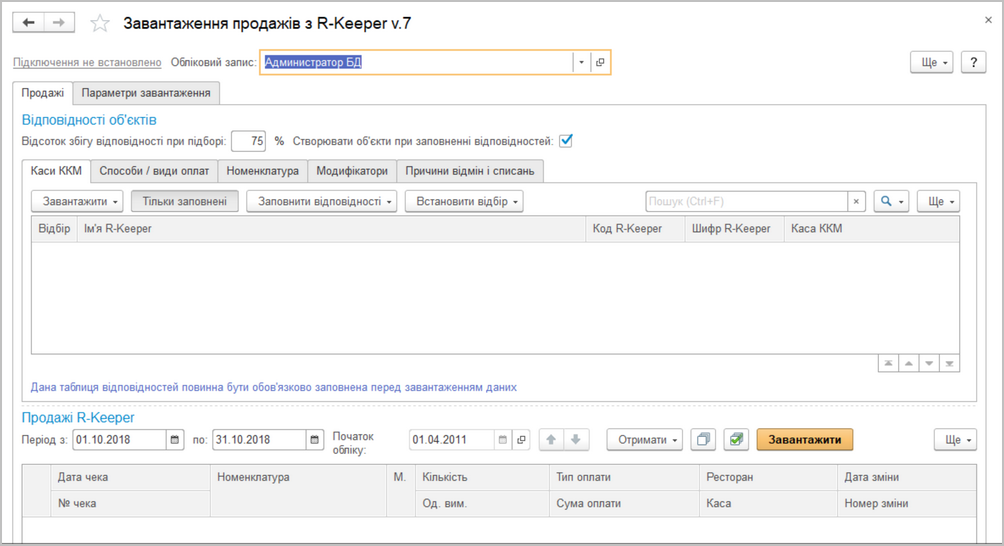Screen dimensions: 1004x546
Task: Open calendar for the по end date
Action: click(316, 439)
